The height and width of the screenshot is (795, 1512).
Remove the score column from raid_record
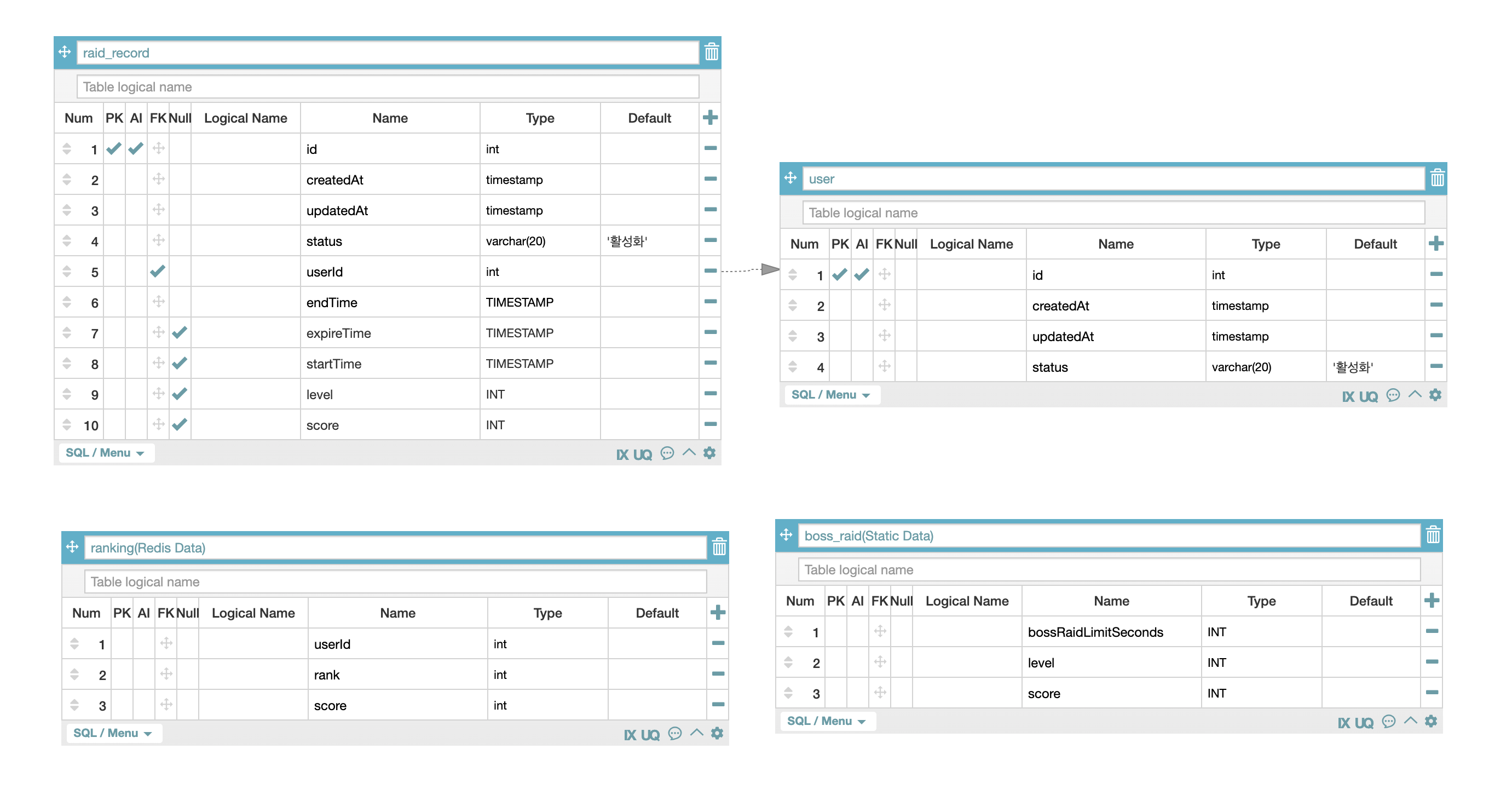709,424
